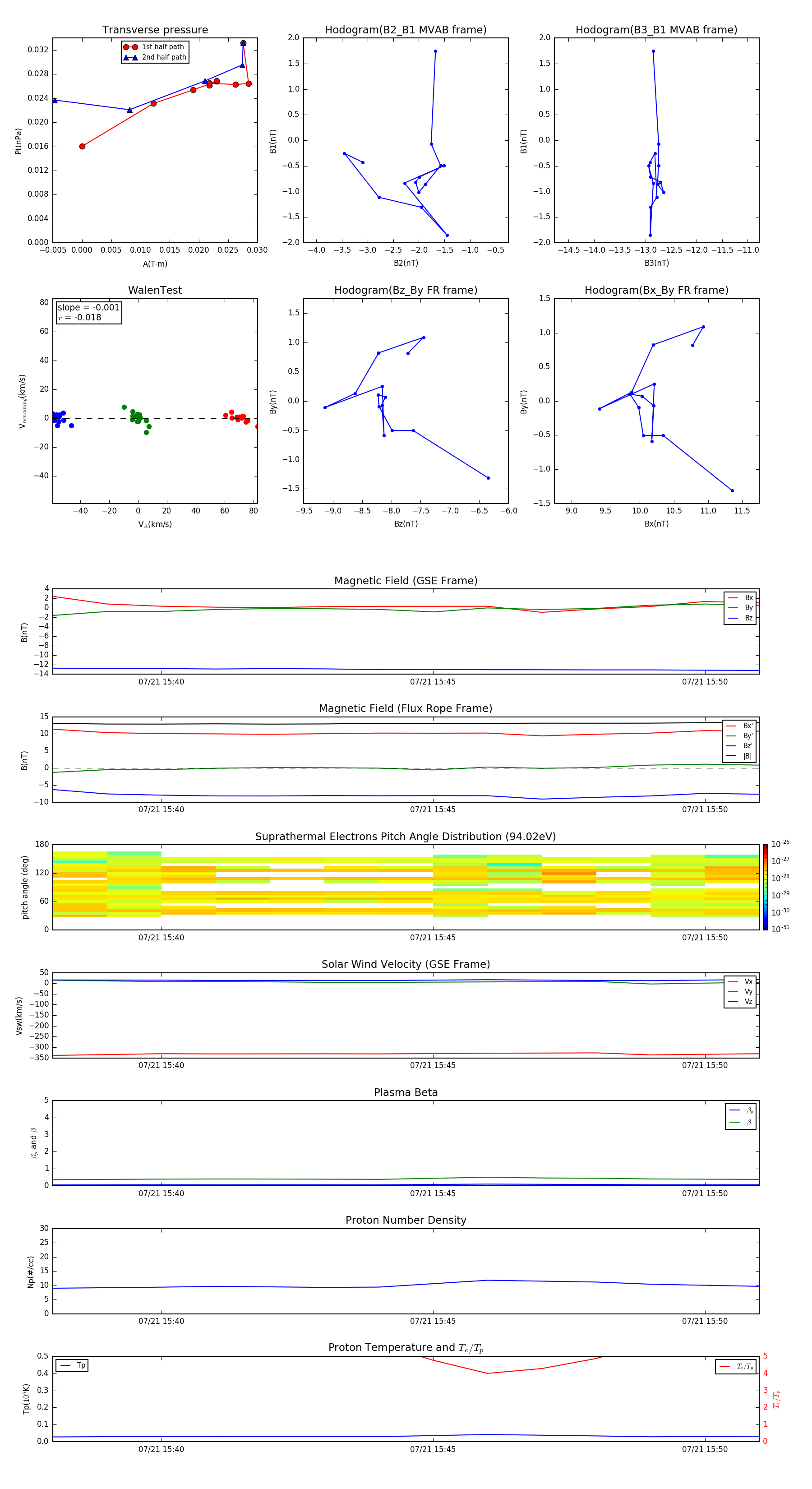812x1489 pixels.
Task: Click the "Bz(nT)" x-axis label
Action: 406,524
